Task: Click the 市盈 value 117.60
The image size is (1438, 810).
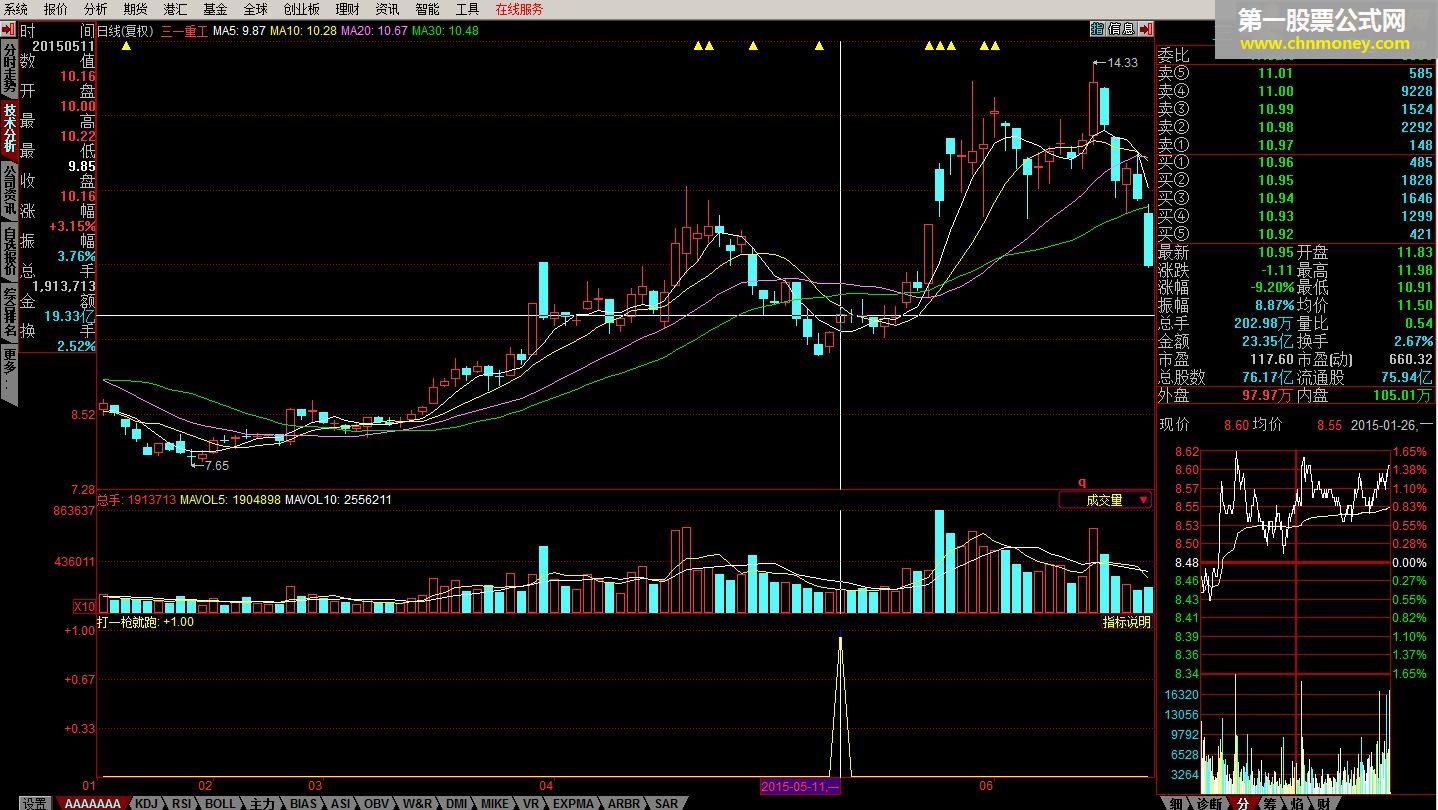Action: pos(1273,359)
